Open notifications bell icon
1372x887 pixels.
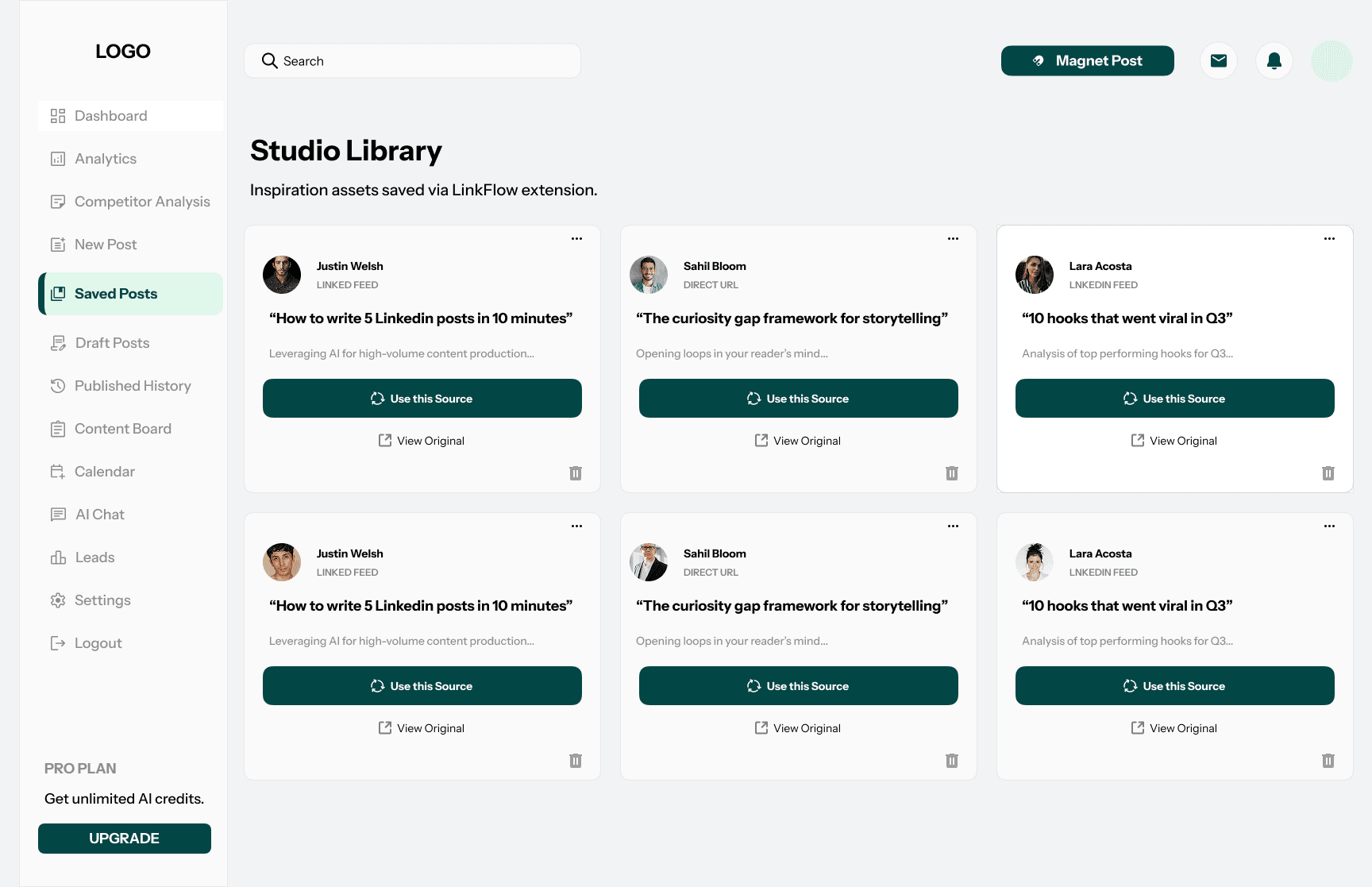point(1274,61)
